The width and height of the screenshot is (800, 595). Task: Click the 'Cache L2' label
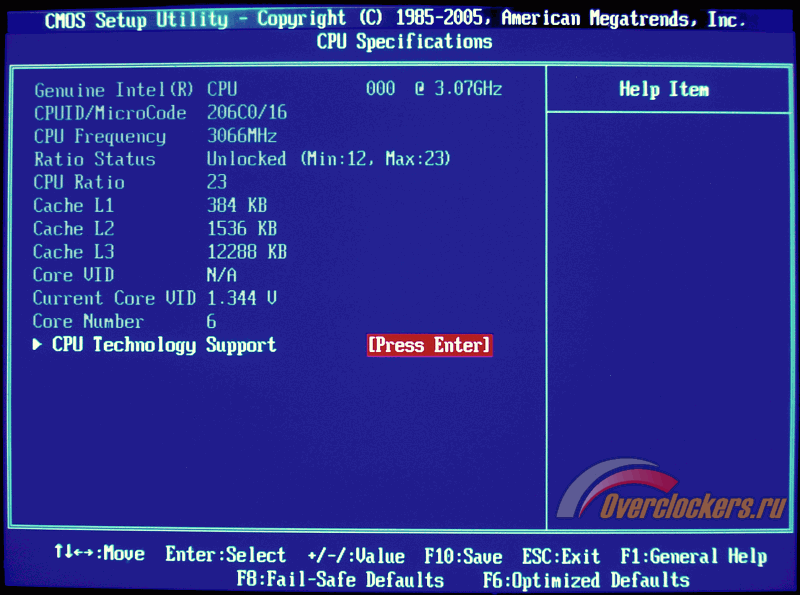point(73,229)
